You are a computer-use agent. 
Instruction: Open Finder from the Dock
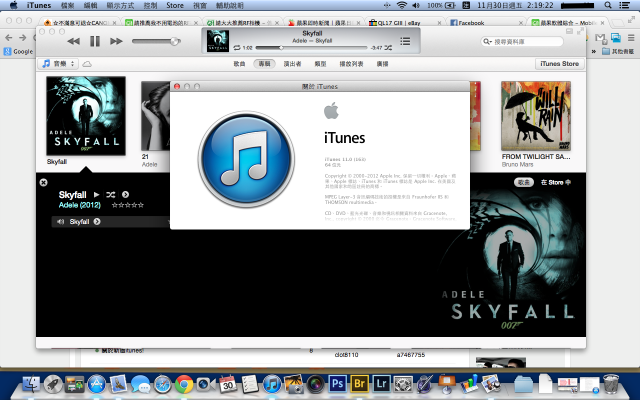pos(31,384)
